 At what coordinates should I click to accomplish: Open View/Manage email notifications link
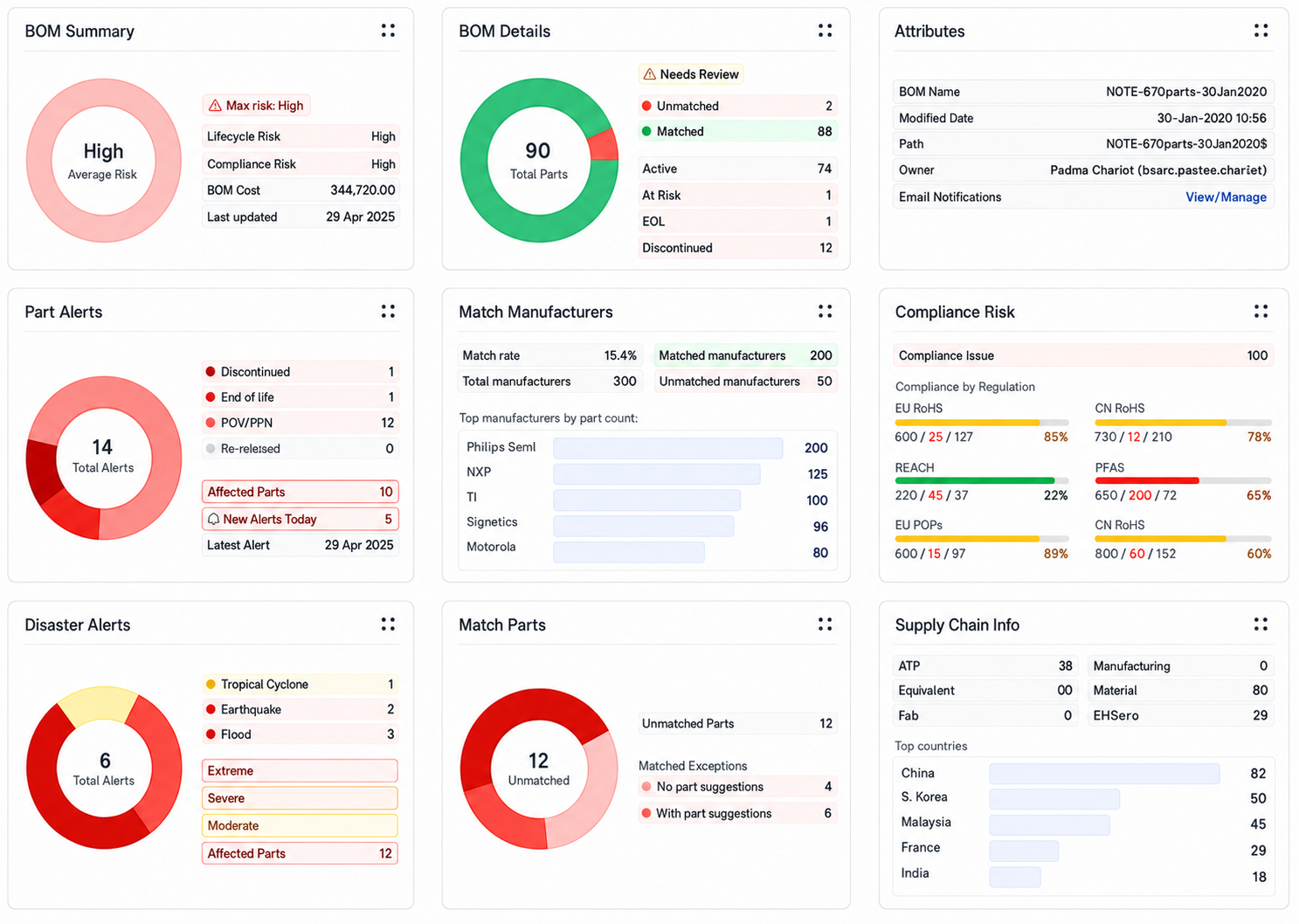click(1226, 197)
